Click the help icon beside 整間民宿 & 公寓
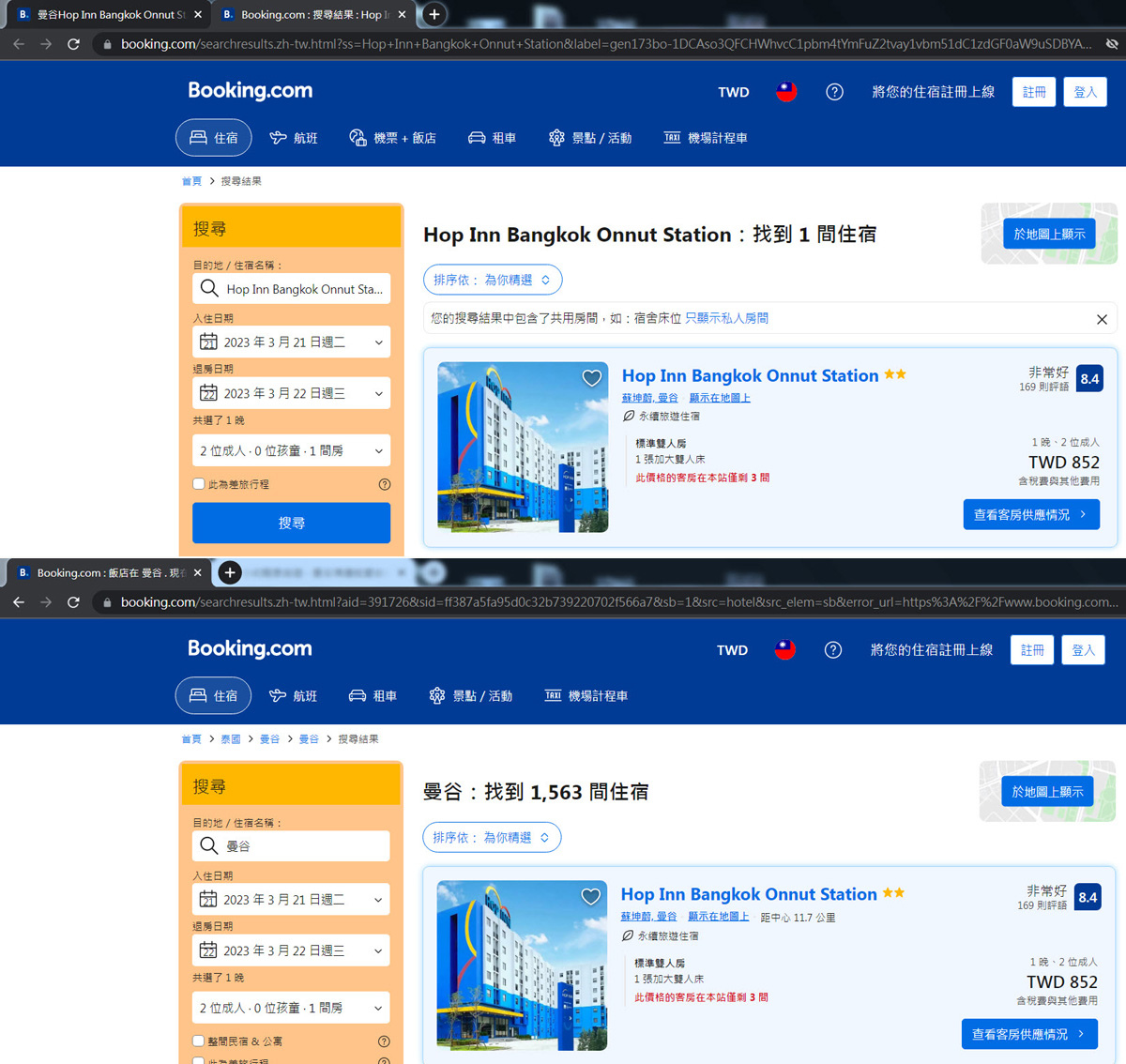 tap(384, 1041)
